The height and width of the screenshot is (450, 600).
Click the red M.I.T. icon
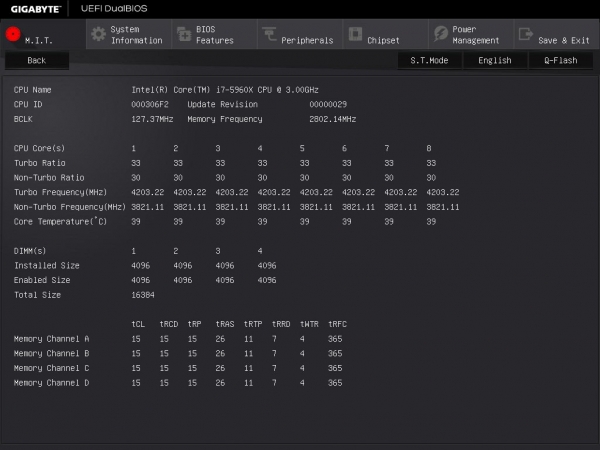click(13, 34)
